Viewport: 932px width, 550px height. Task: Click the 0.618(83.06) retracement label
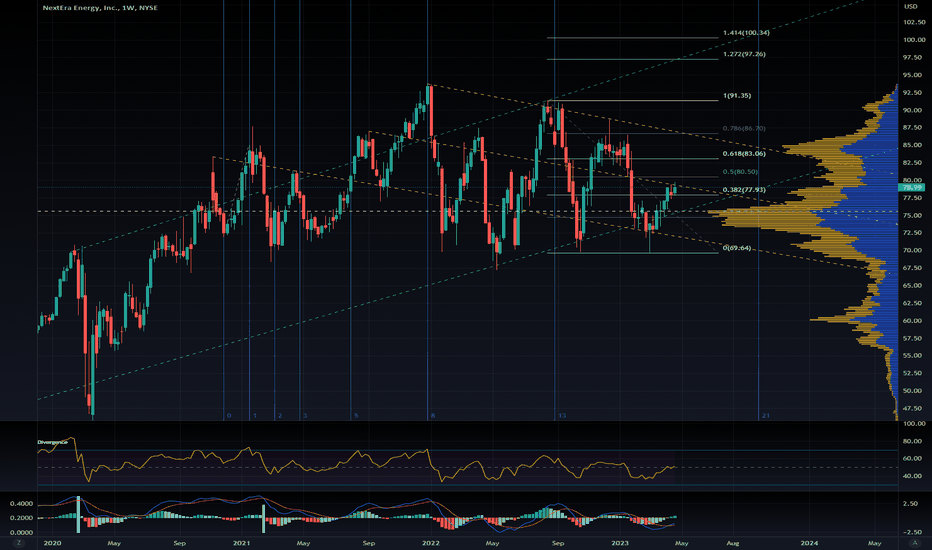744,154
